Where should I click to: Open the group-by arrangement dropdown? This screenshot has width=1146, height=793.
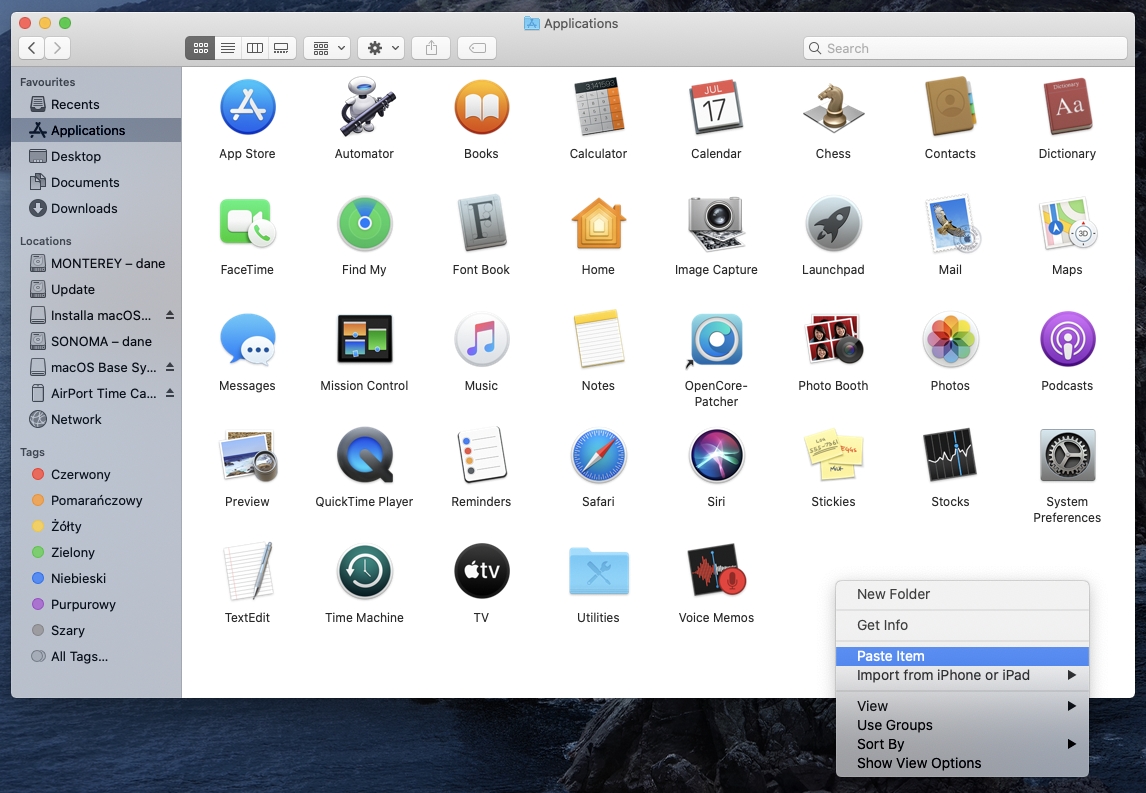pyautogui.click(x=327, y=48)
